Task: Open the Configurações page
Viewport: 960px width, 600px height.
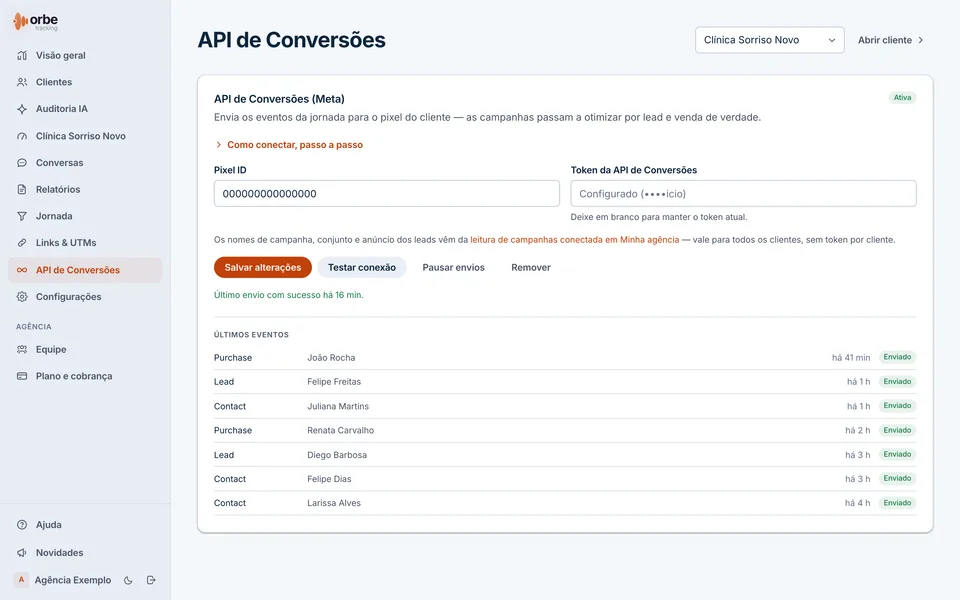Action: pos(85,296)
